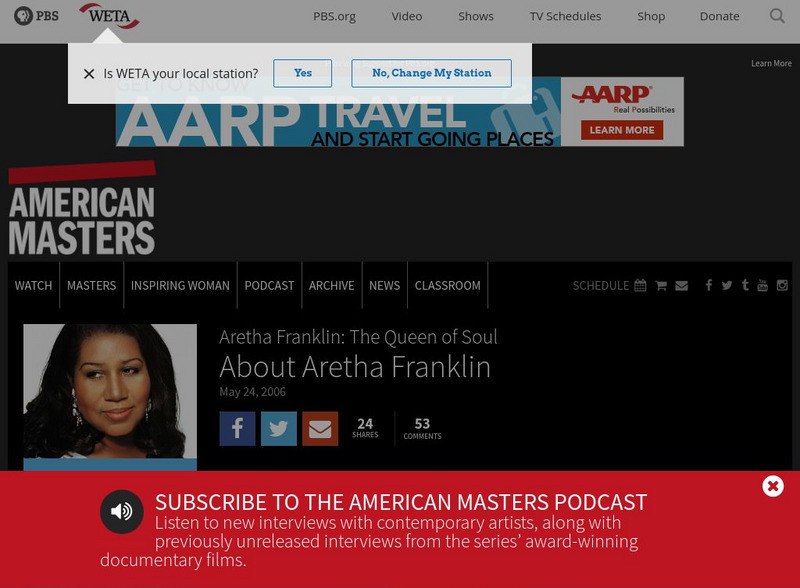Open PBS.org in the top navigation
This screenshot has width=800, height=588.
(x=334, y=16)
